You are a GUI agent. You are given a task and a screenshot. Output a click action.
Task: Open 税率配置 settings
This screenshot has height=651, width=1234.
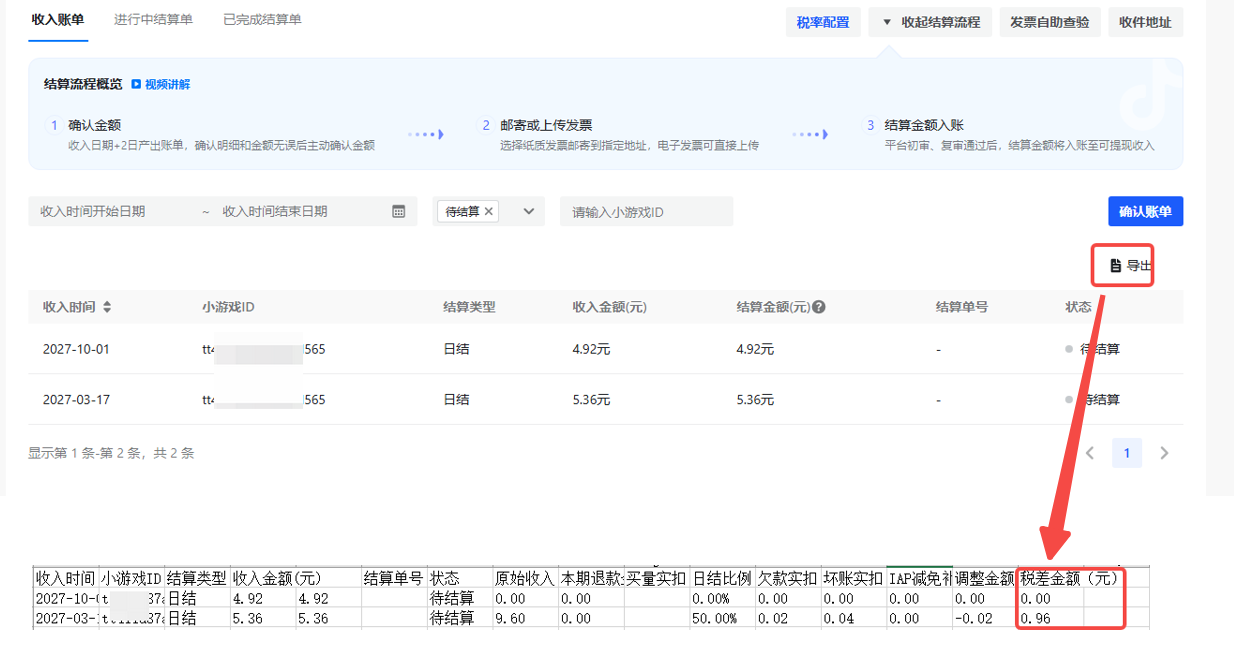[823, 22]
